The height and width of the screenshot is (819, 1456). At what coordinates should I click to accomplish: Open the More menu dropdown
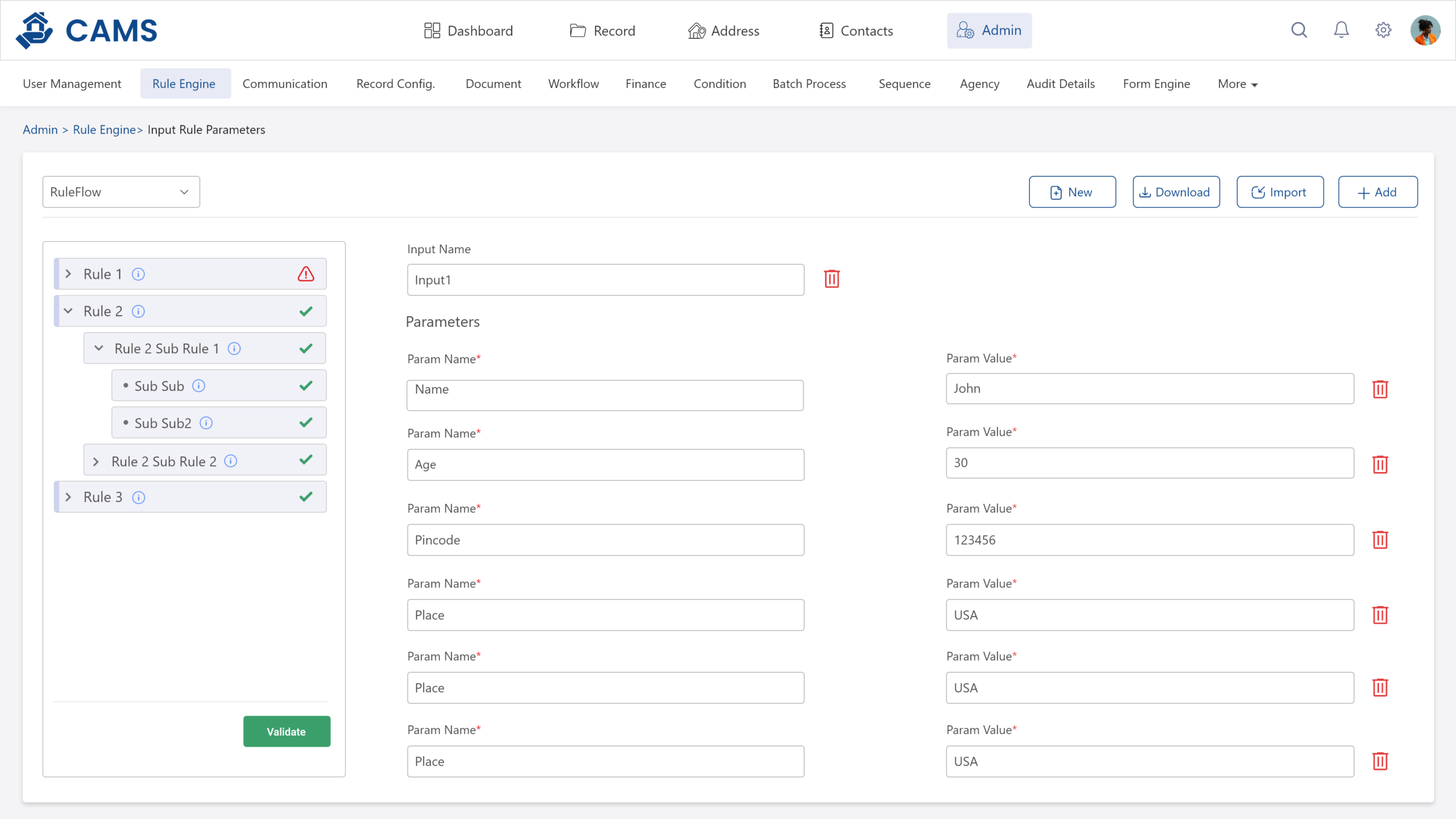click(1238, 84)
